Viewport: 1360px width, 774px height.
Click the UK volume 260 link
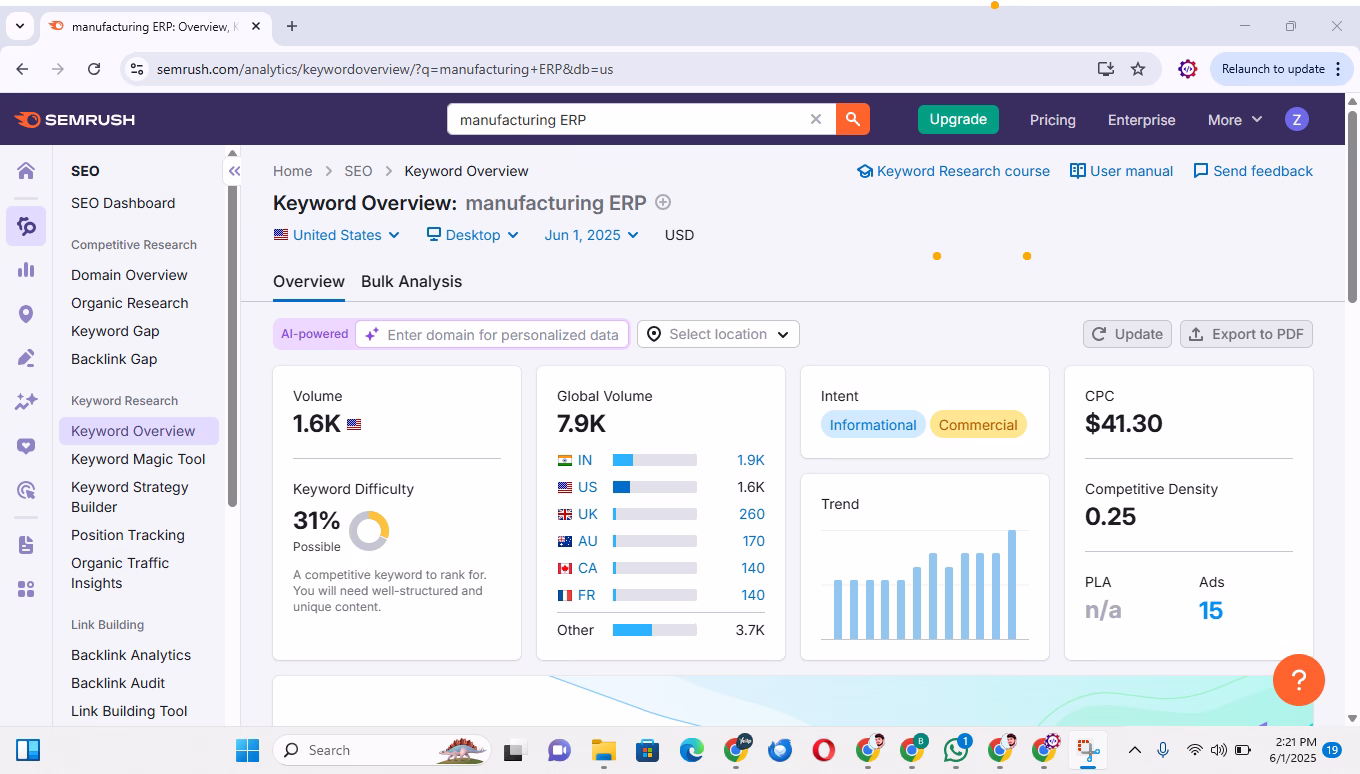(752, 514)
